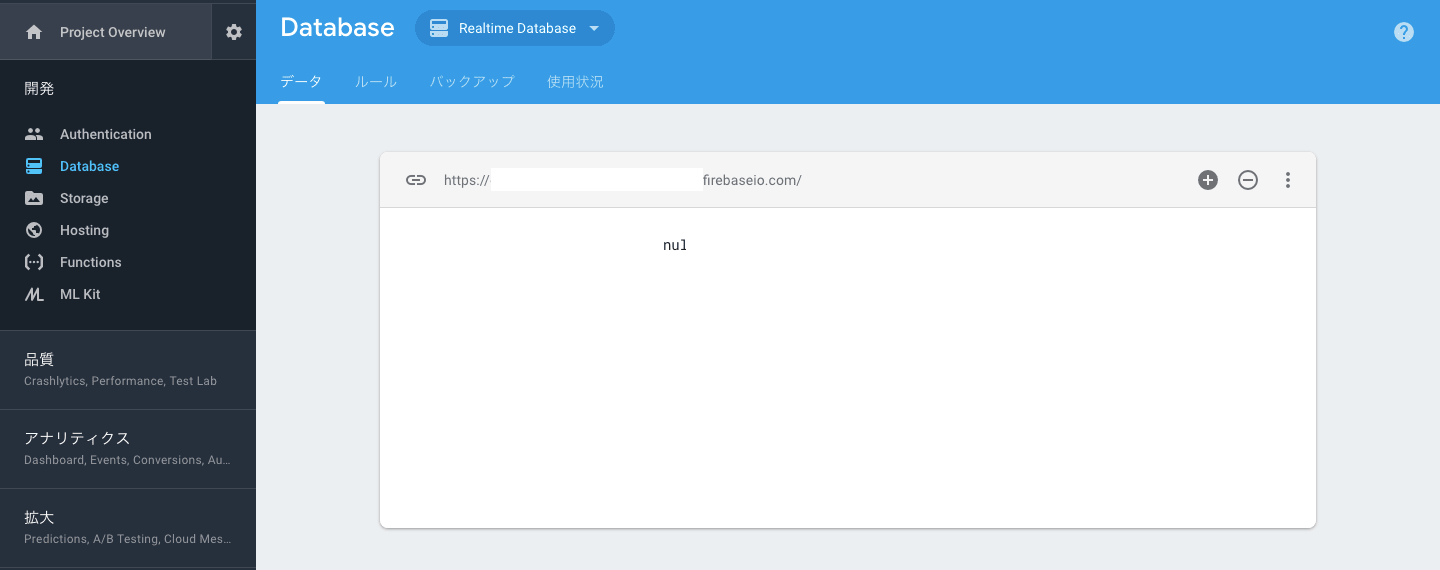Click the Project Overview home icon
Viewport: 1440px width, 570px height.
34,32
